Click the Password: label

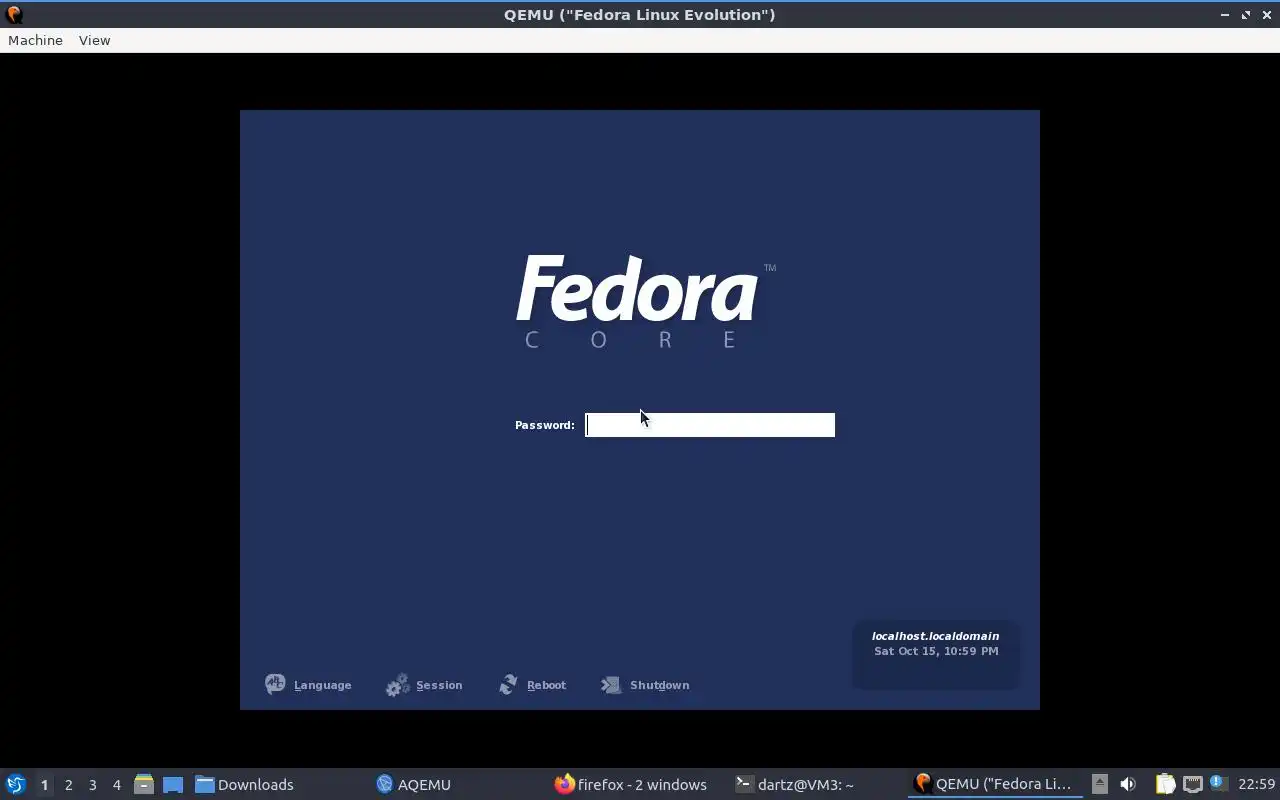[544, 425]
